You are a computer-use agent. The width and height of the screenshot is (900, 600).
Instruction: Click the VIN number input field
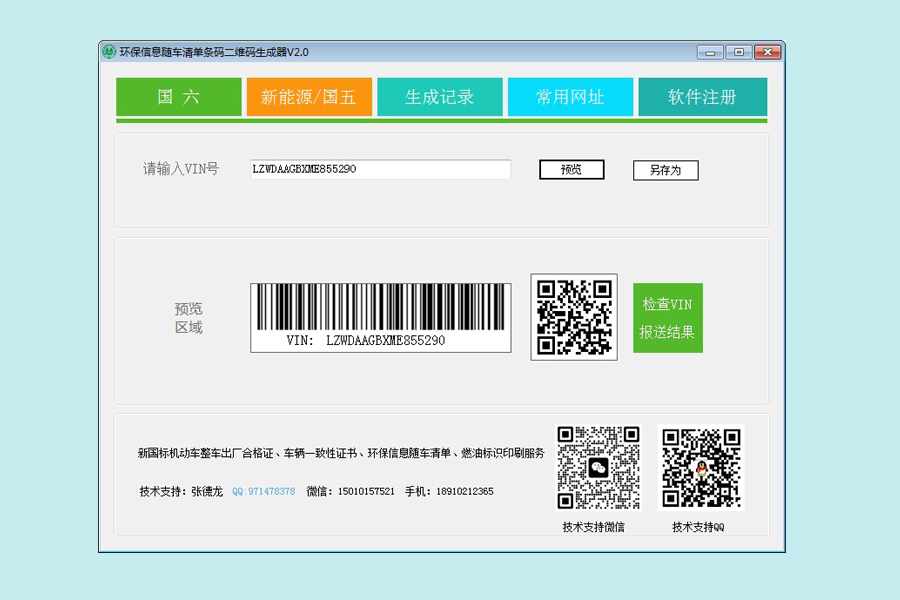(380, 170)
